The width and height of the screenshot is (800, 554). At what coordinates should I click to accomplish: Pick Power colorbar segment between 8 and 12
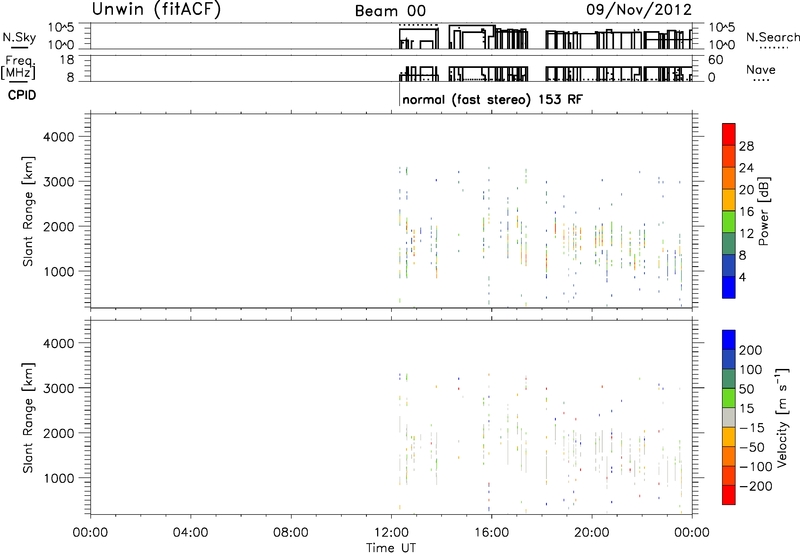[729, 244]
